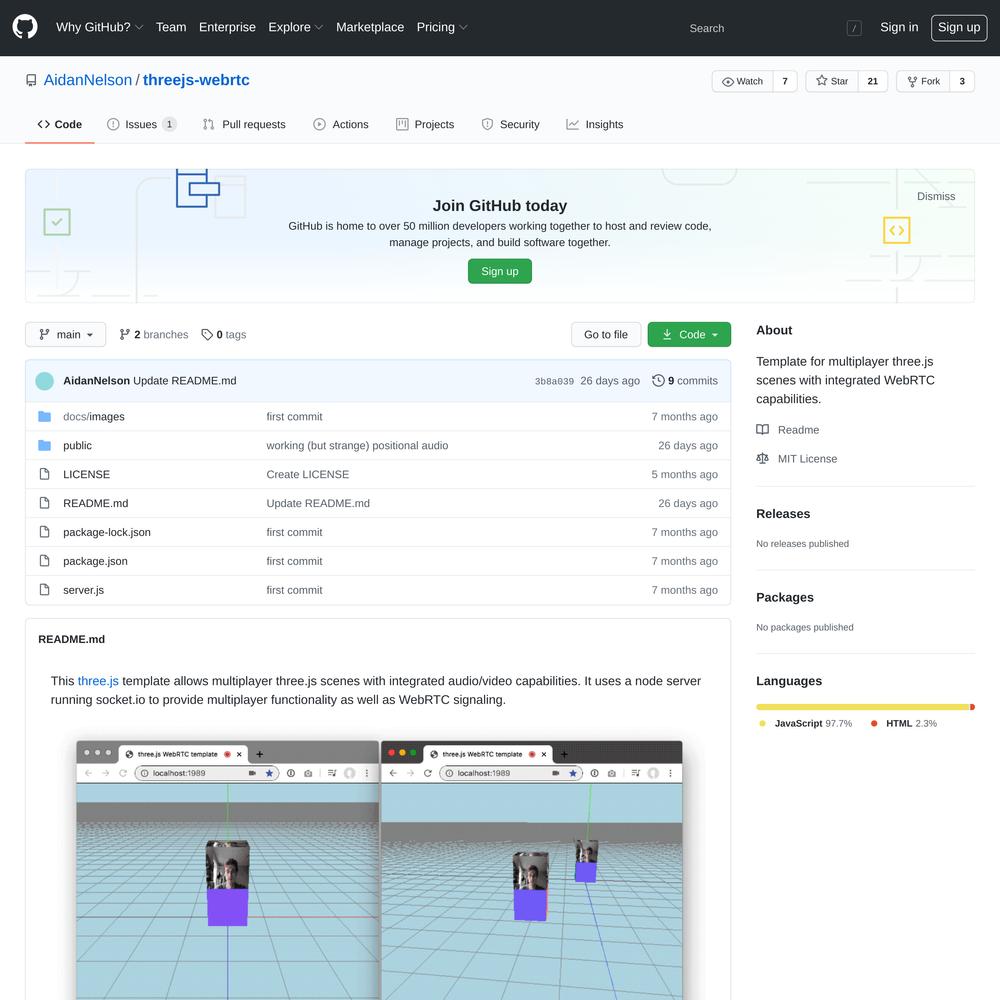Click the Readme book icon in About
This screenshot has width=1000, height=1000.
pyautogui.click(x=762, y=429)
